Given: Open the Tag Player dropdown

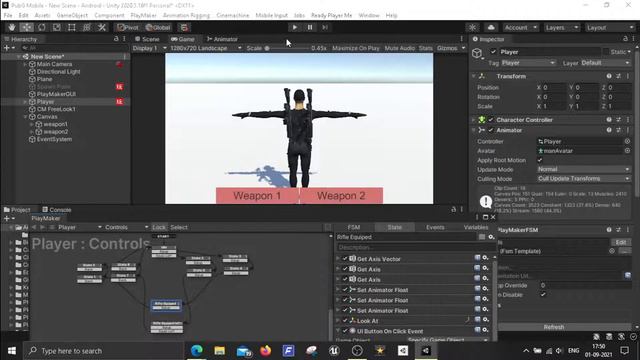Looking at the screenshot, I should click(528, 63).
